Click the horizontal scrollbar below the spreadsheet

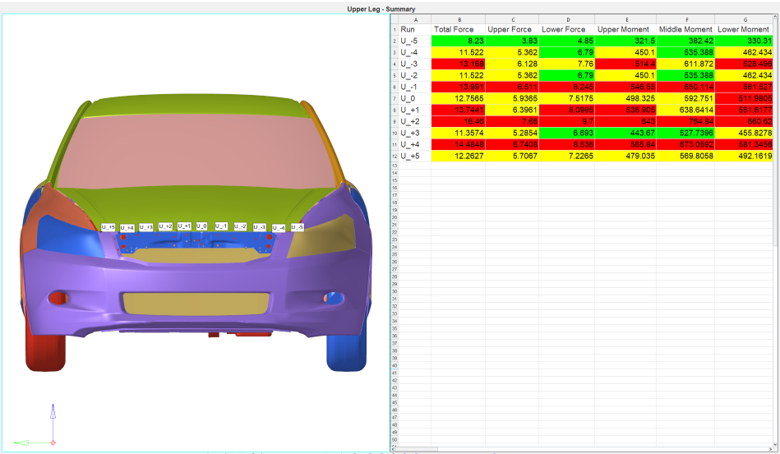[x=580, y=450]
